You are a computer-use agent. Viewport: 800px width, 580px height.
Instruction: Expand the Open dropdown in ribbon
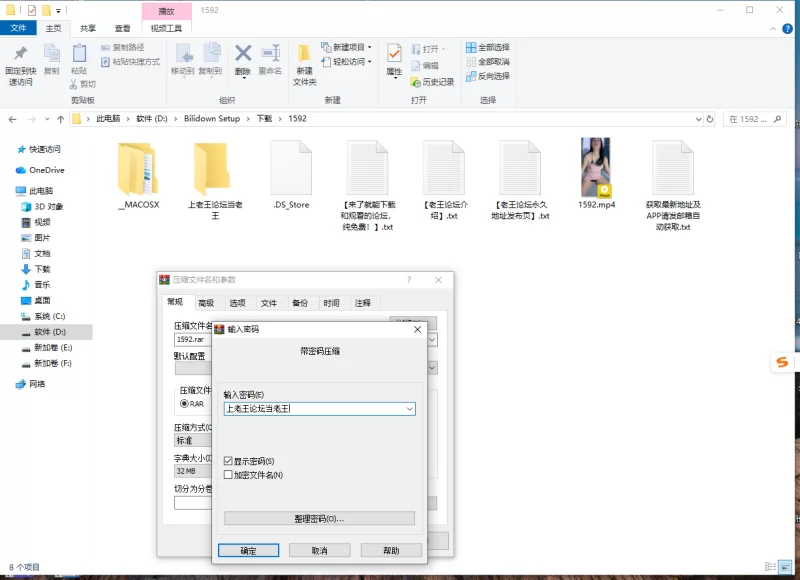click(443, 49)
